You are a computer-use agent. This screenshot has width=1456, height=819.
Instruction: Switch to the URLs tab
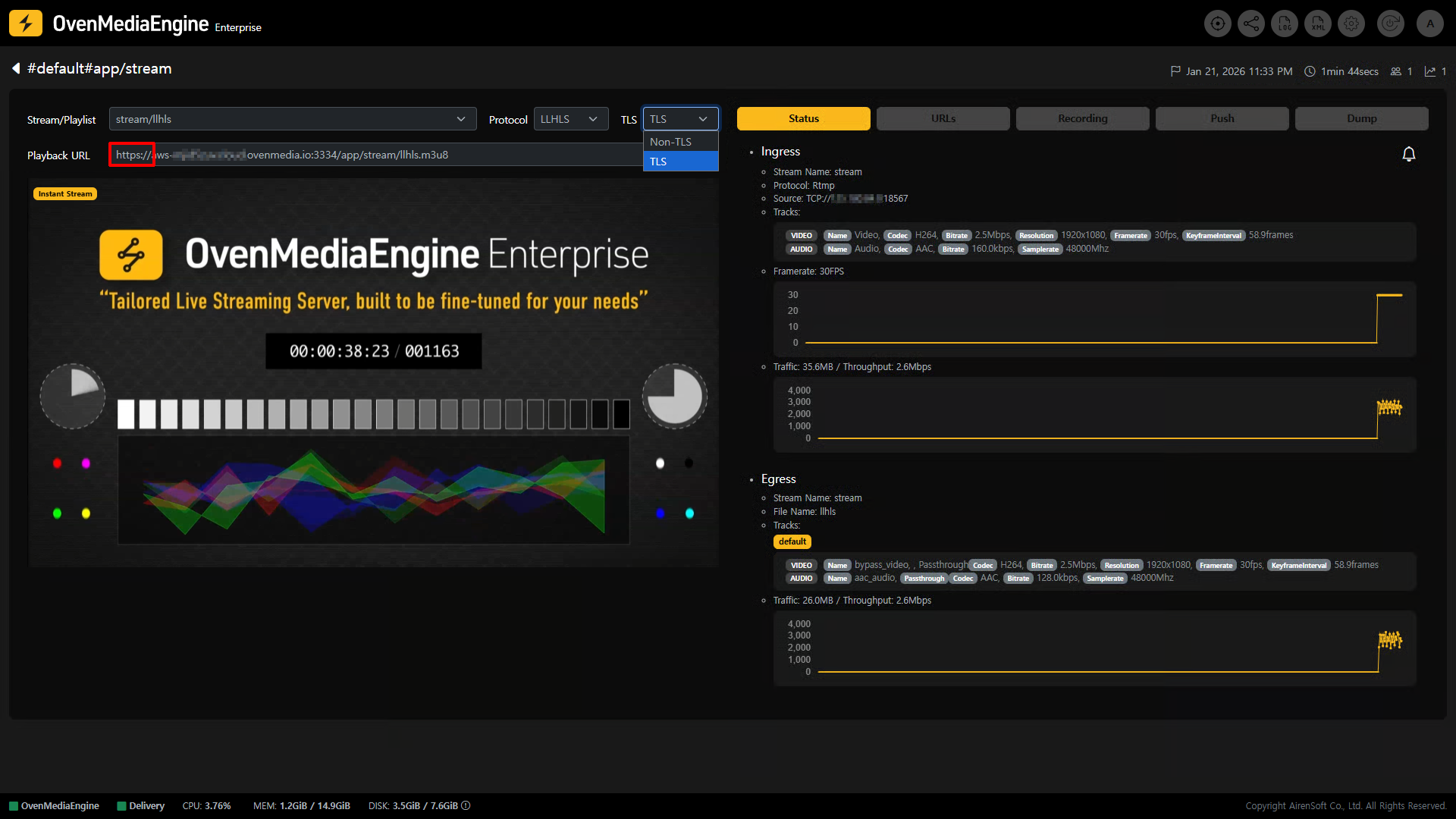click(x=943, y=118)
